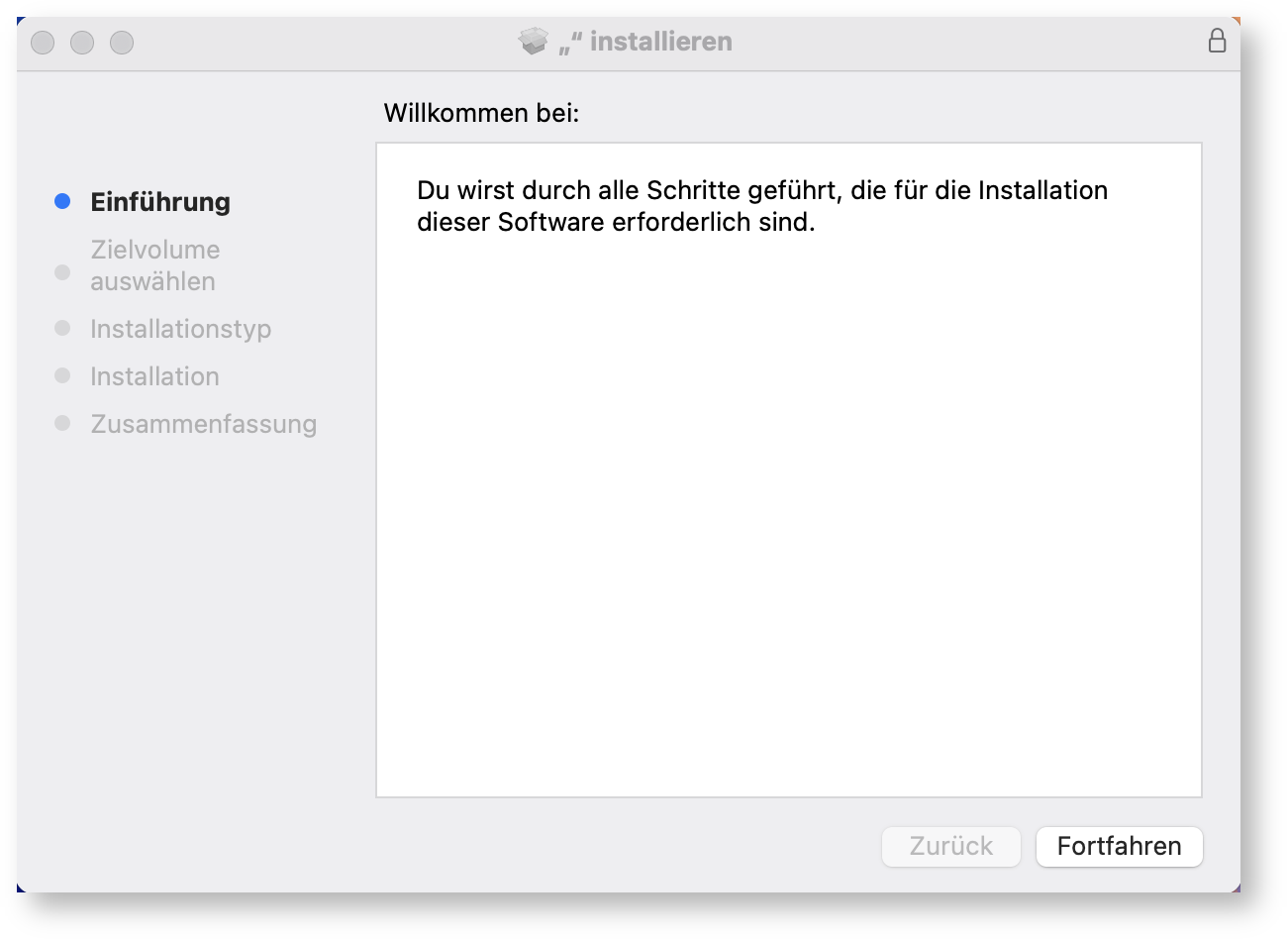Viewport: 1288px width, 940px height.
Task: Click the package box icon in the title bar
Action: pos(533,41)
